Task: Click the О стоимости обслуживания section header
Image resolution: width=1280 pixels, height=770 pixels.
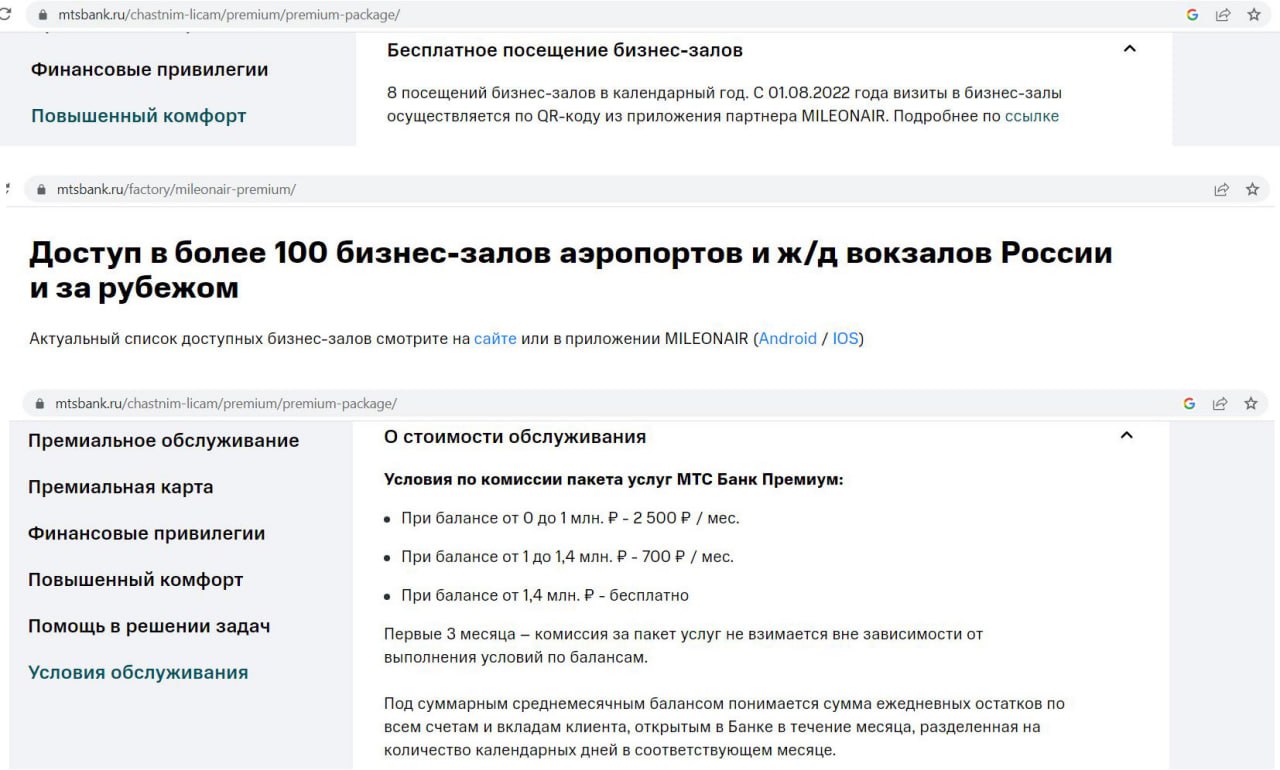Action: pyautogui.click(x=515, y=437)
